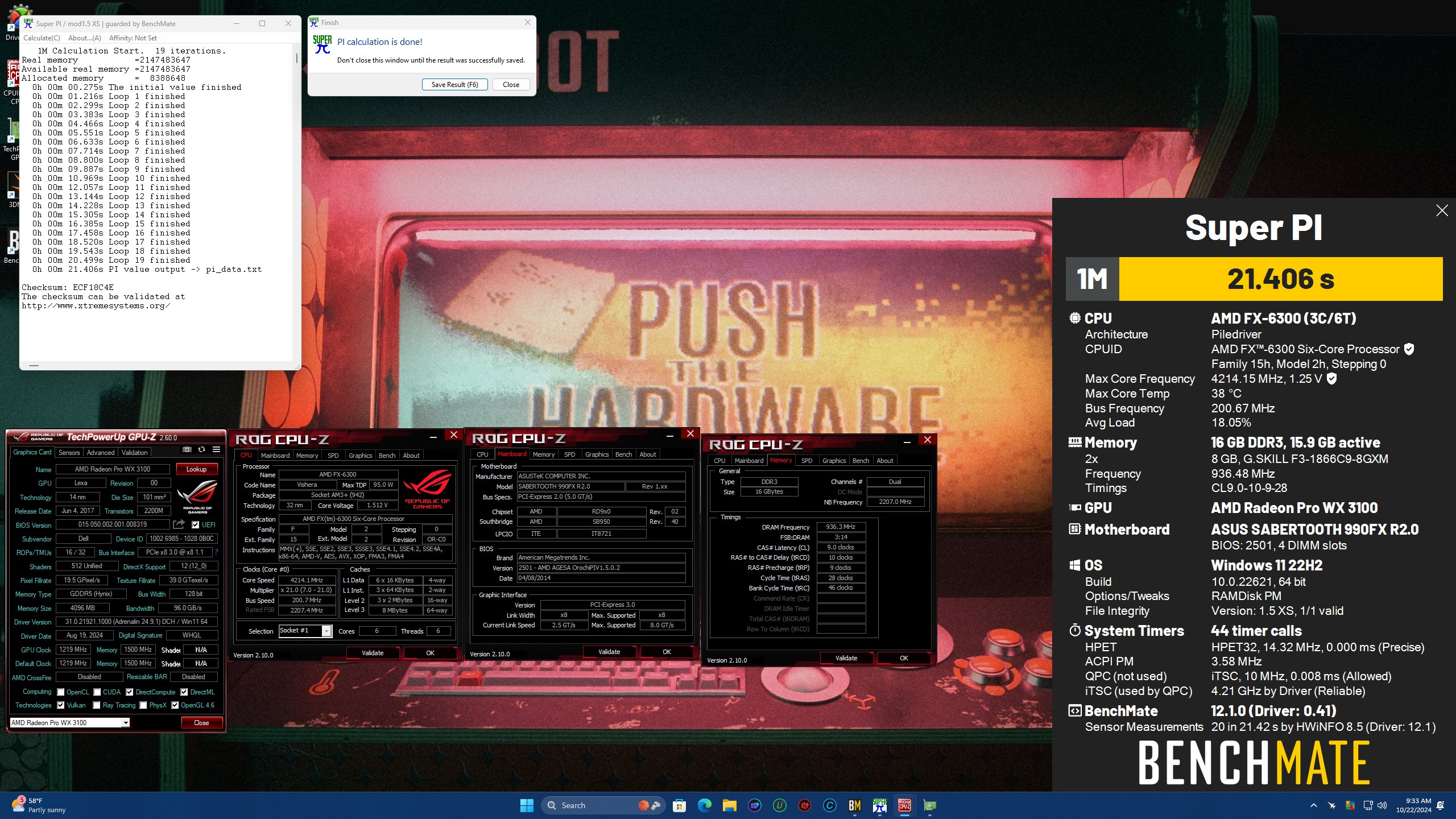
Task: Open the Windows Start menu
Action: [527, 805]
